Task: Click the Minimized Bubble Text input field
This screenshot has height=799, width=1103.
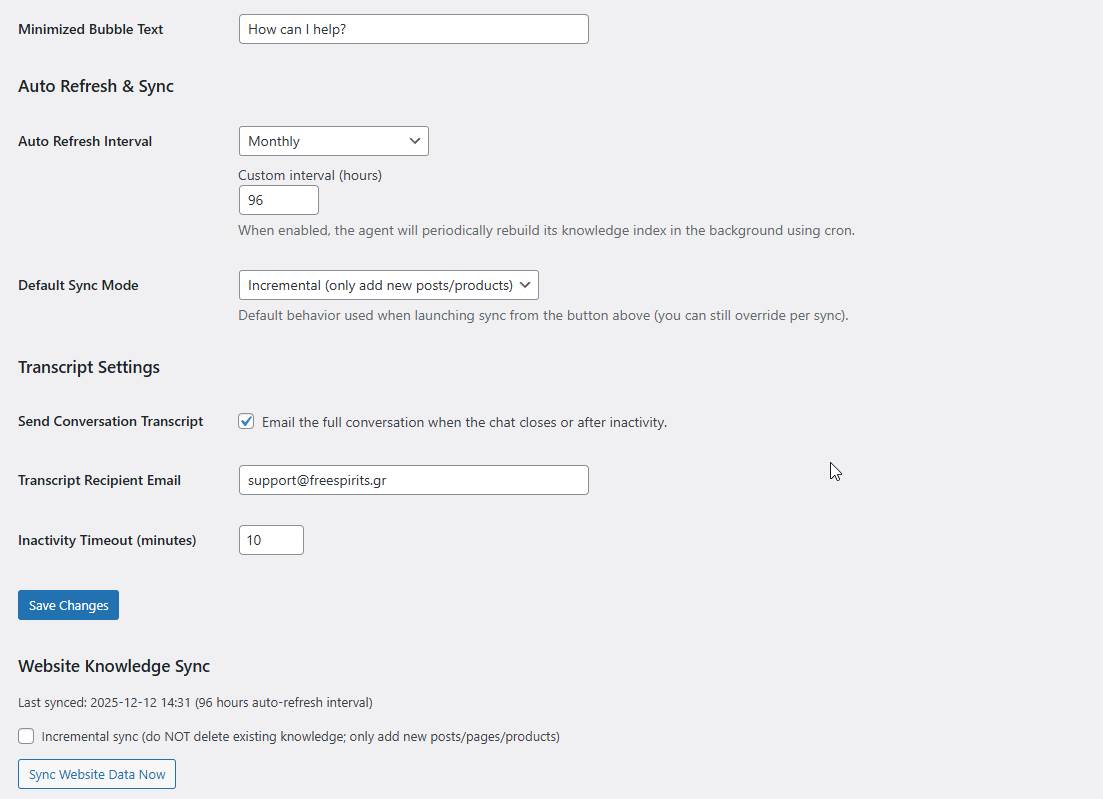Action: click(413, 29)
